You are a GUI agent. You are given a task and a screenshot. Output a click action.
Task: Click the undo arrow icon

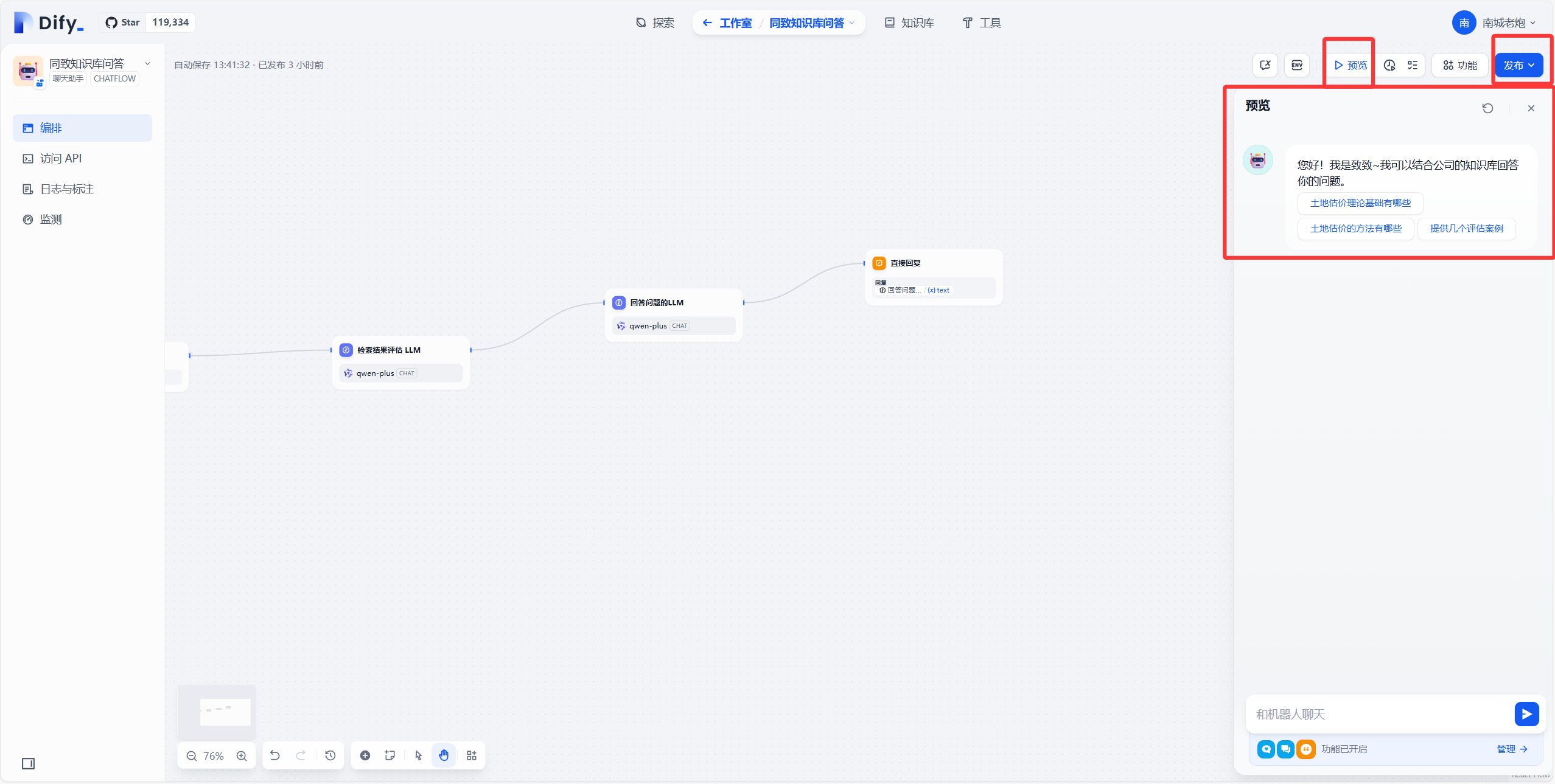pyautogui.click(x=275, y=755)
